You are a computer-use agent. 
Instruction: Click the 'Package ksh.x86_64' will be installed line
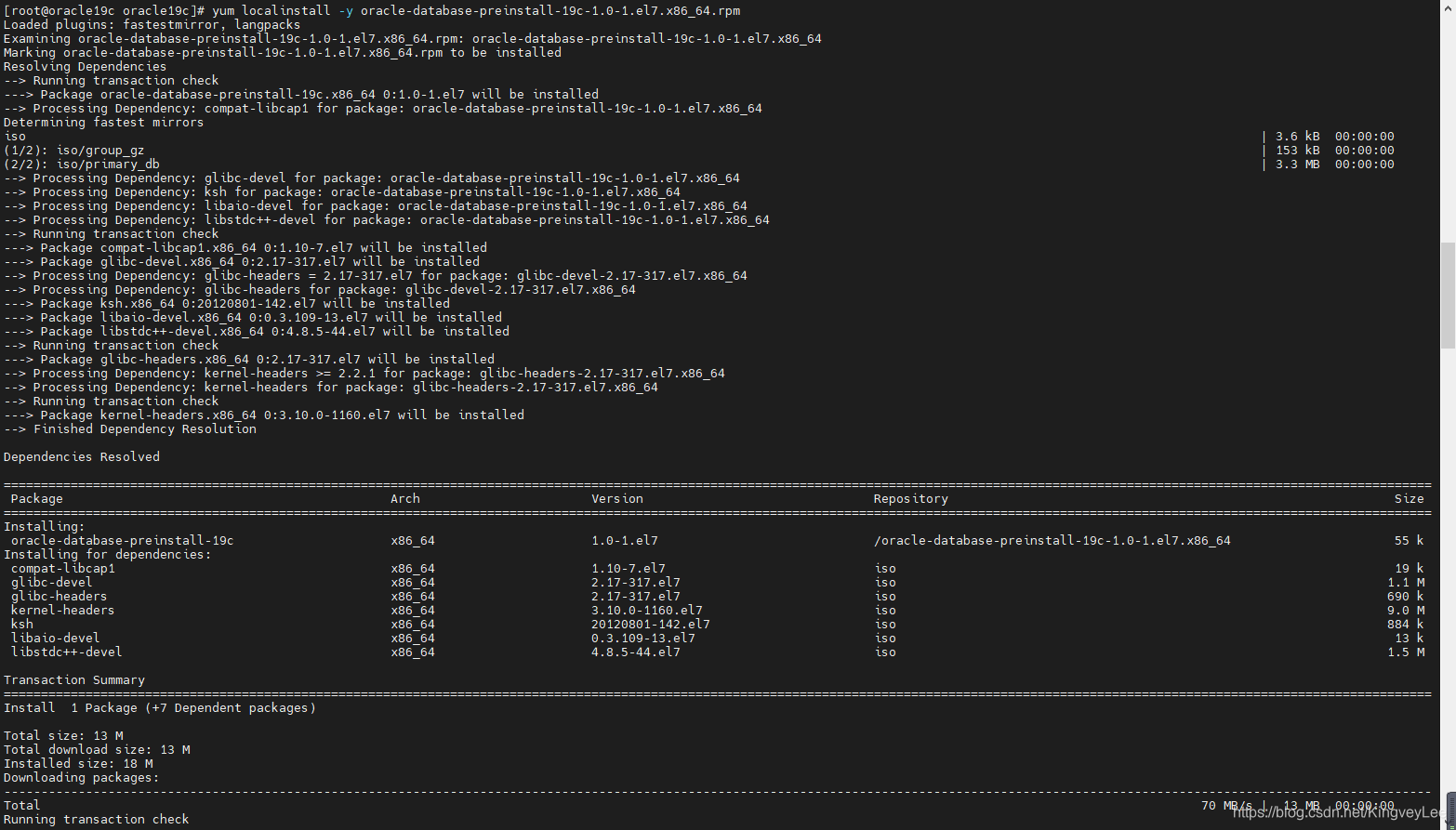click(x=226, y=303)
